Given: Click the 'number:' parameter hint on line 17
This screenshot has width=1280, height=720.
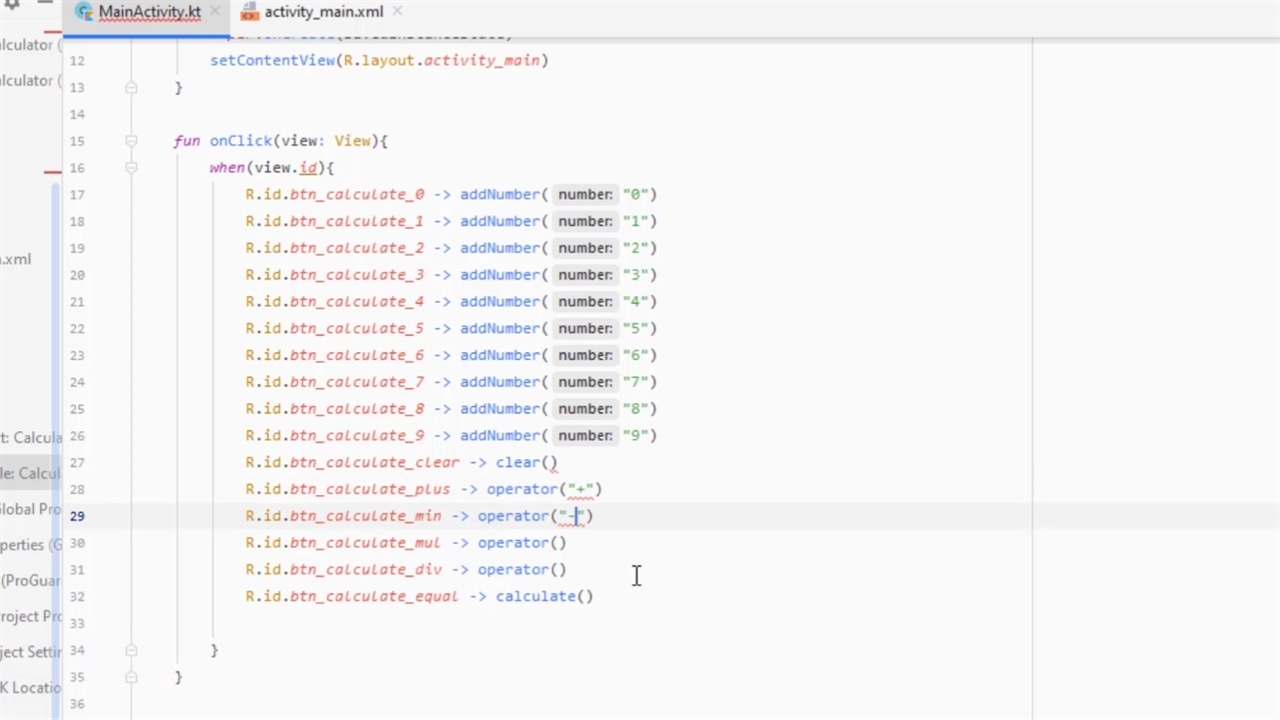Looking at the screenshot, I should 585,195.
